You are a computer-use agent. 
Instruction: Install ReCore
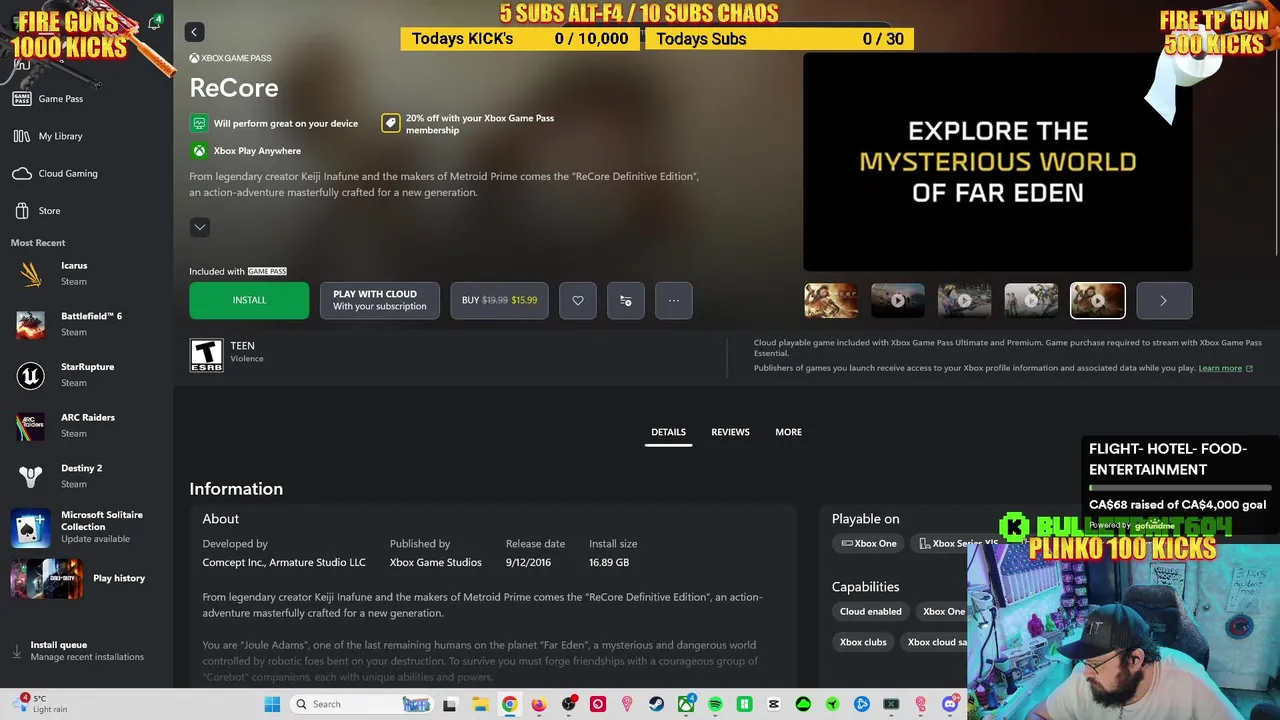249,300
